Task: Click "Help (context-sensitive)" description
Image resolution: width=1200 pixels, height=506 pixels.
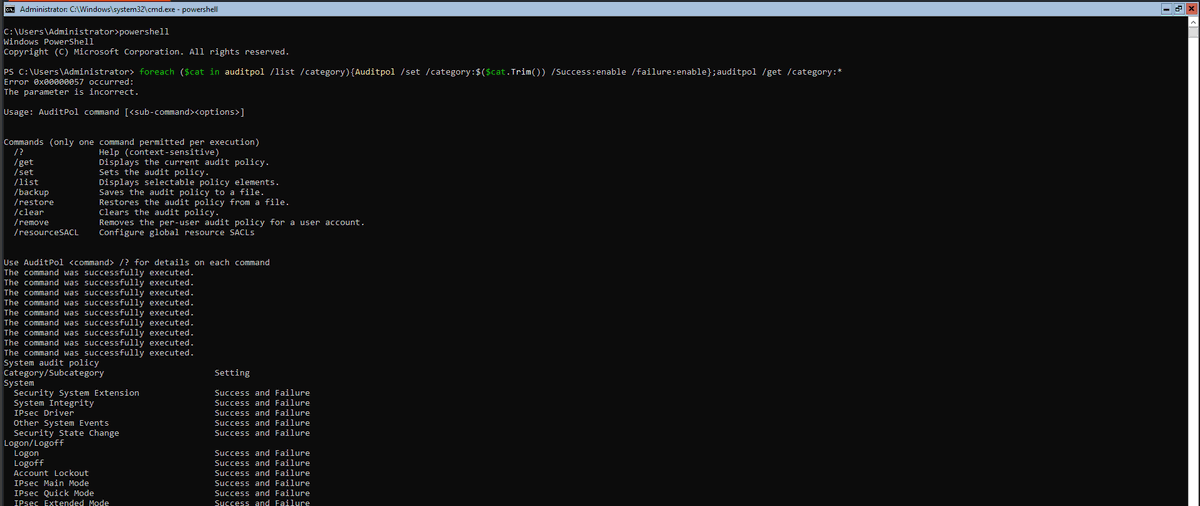Action: point(159,152)
